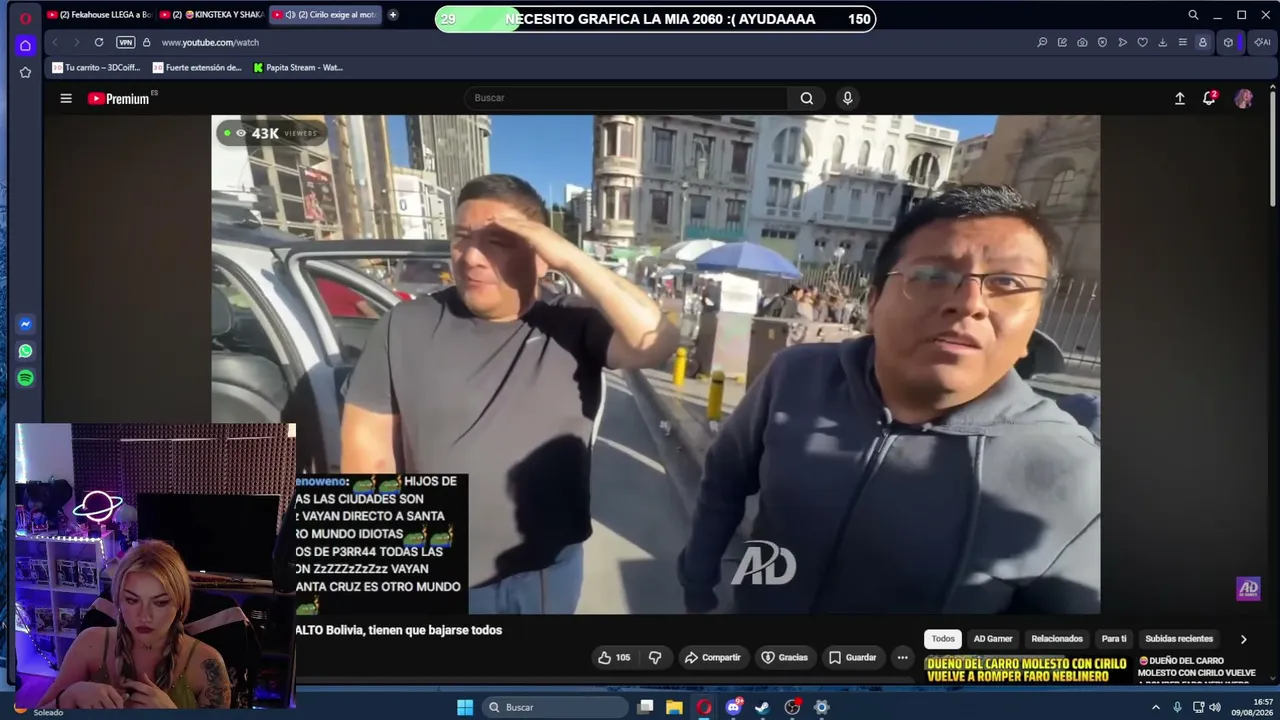Take a snapshot with the camera icon
Viewport: 1280px width, 720px height.
click(1082, 42)
